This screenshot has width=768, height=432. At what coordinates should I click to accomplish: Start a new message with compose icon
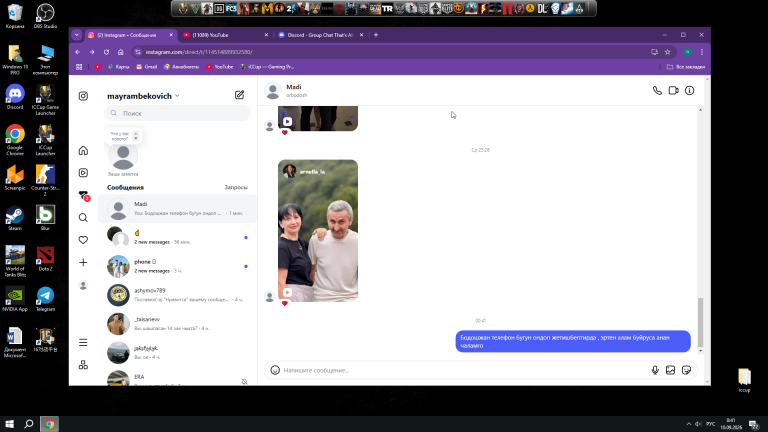[239, 95]
